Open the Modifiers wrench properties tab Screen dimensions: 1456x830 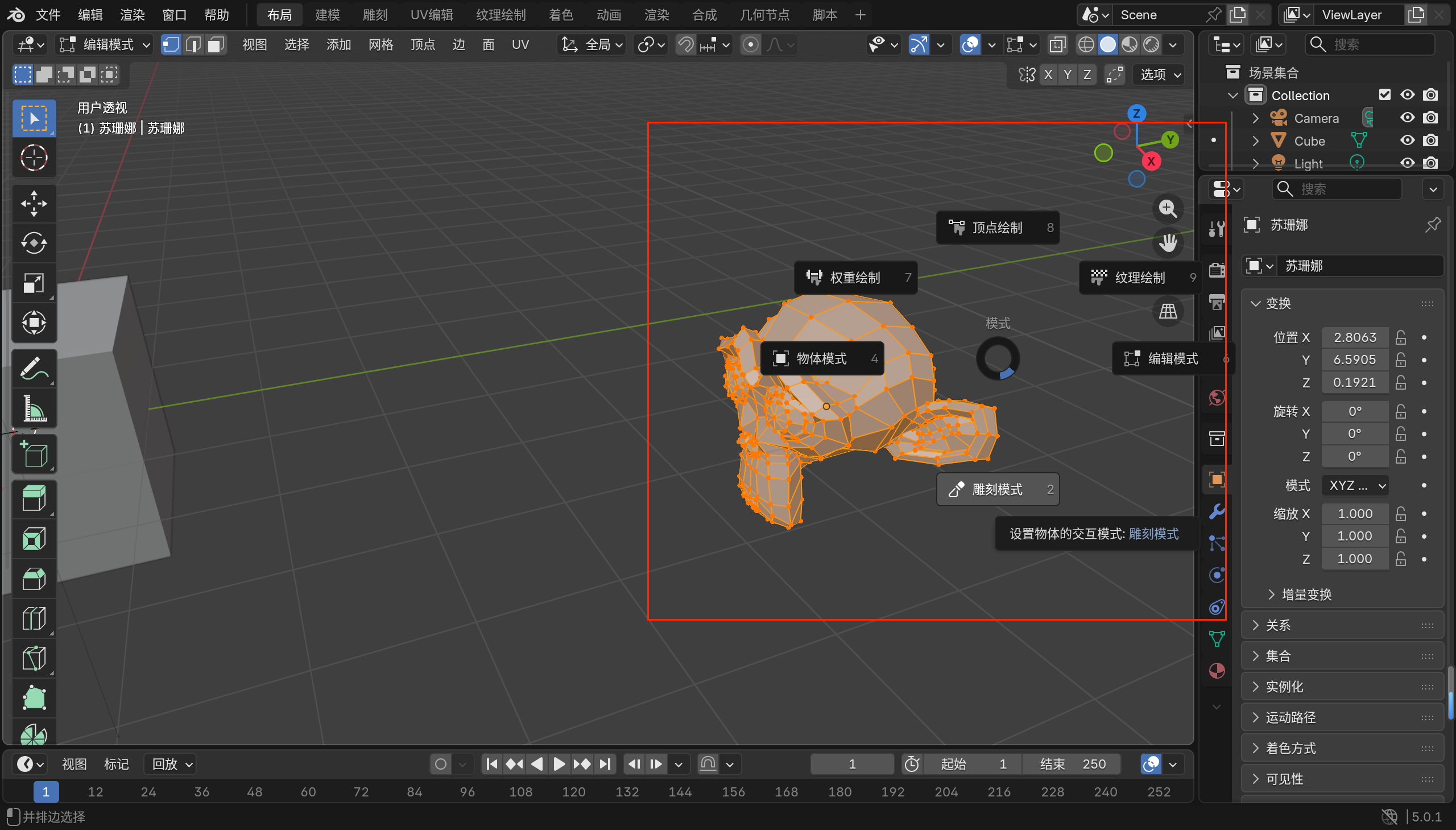(x=1217, y=511)
